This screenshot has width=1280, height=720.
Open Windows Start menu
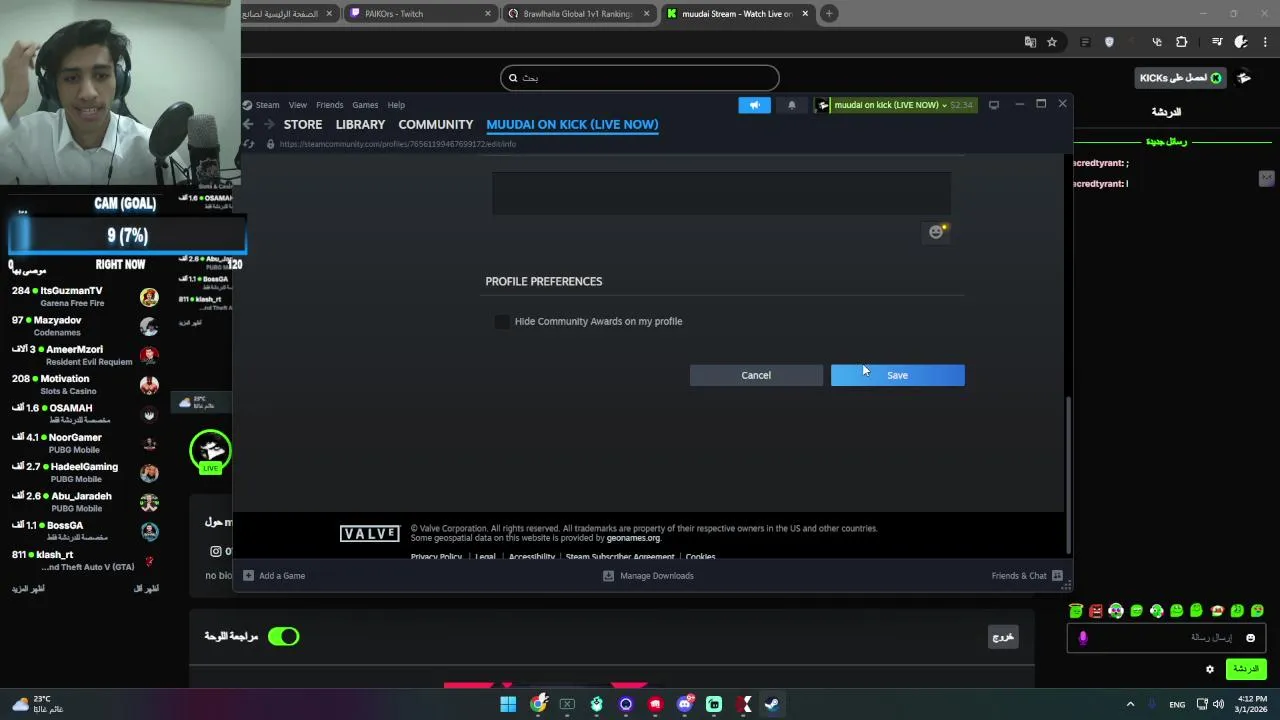point(508,704)
